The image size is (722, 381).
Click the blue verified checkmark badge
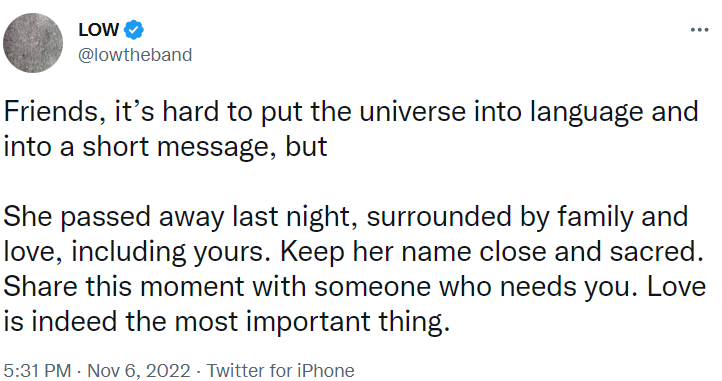[x=134, y=30]
